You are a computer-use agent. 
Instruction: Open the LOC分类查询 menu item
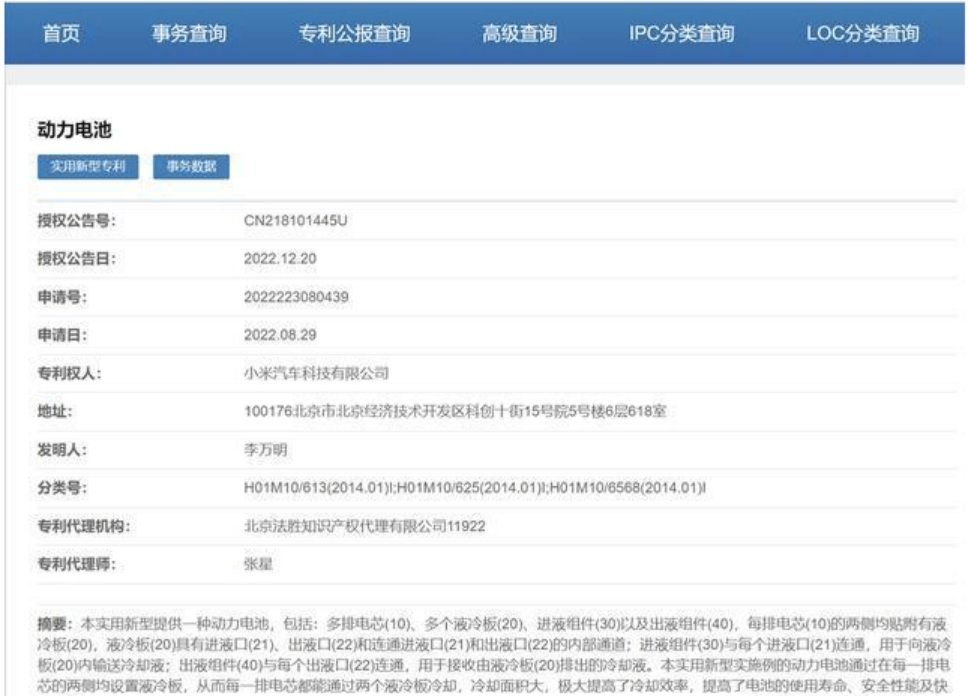tap(862, 33)
